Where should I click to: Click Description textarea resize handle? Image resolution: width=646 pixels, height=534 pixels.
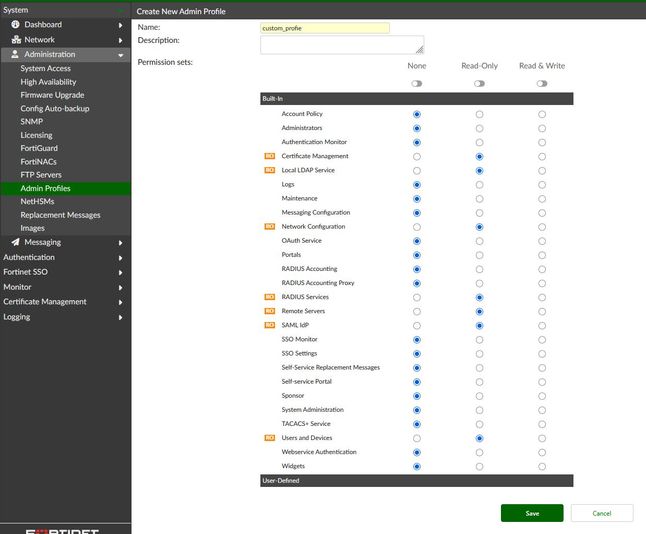(x=419, y=50)
